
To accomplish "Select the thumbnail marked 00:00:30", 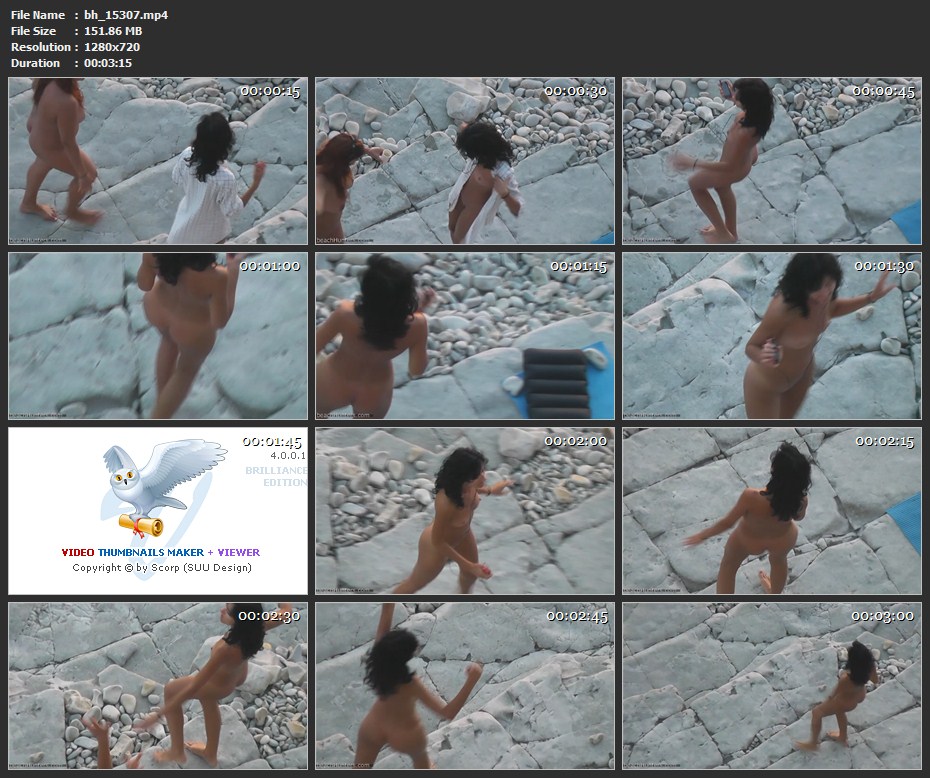I will (465, 161).
